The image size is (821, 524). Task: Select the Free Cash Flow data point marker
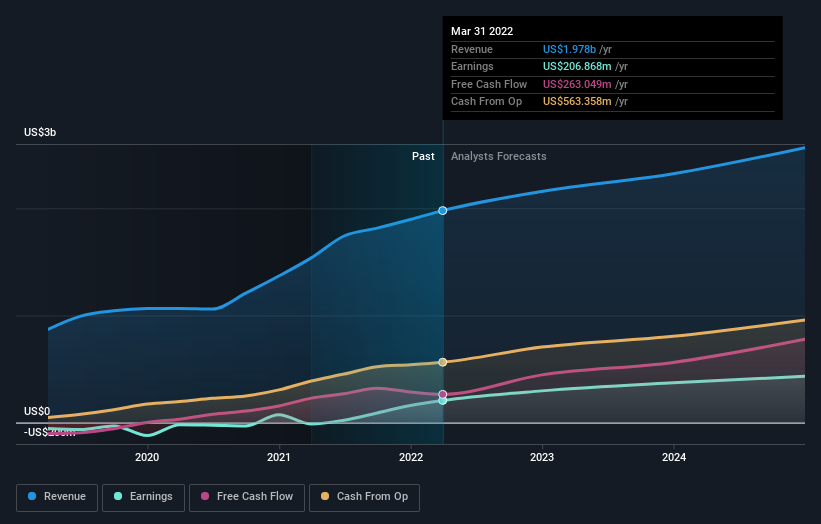(x=442, y=394)
